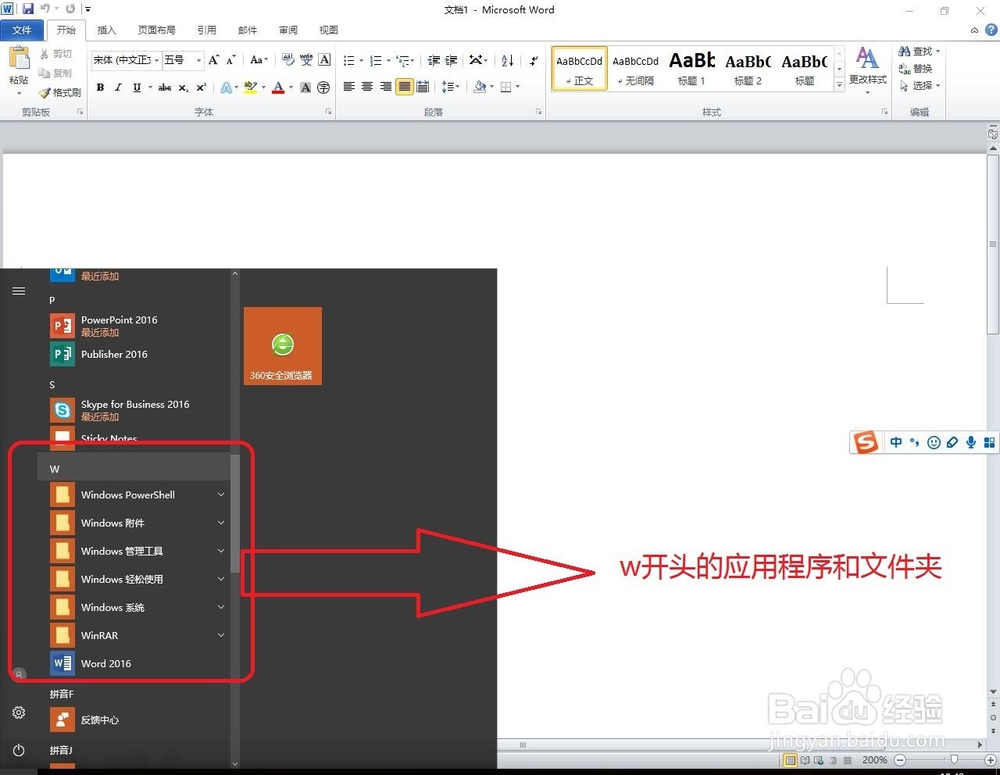Click the Paste icon in clipboard group
Image resolution: width=1000 pixels, height=775 pixels.
pyautogui.click(x=19, y=59)
